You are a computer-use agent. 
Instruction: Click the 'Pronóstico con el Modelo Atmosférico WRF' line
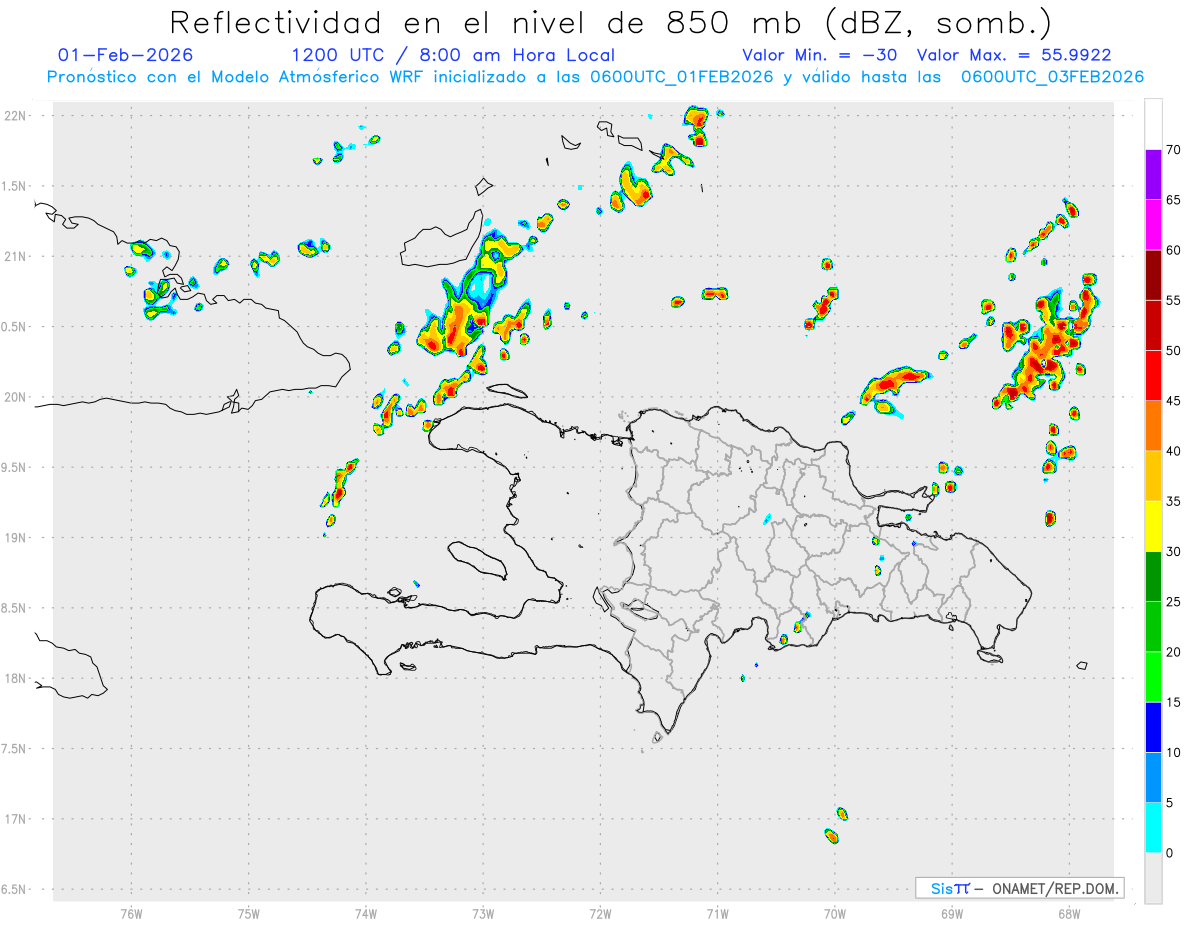click(595, 77)
